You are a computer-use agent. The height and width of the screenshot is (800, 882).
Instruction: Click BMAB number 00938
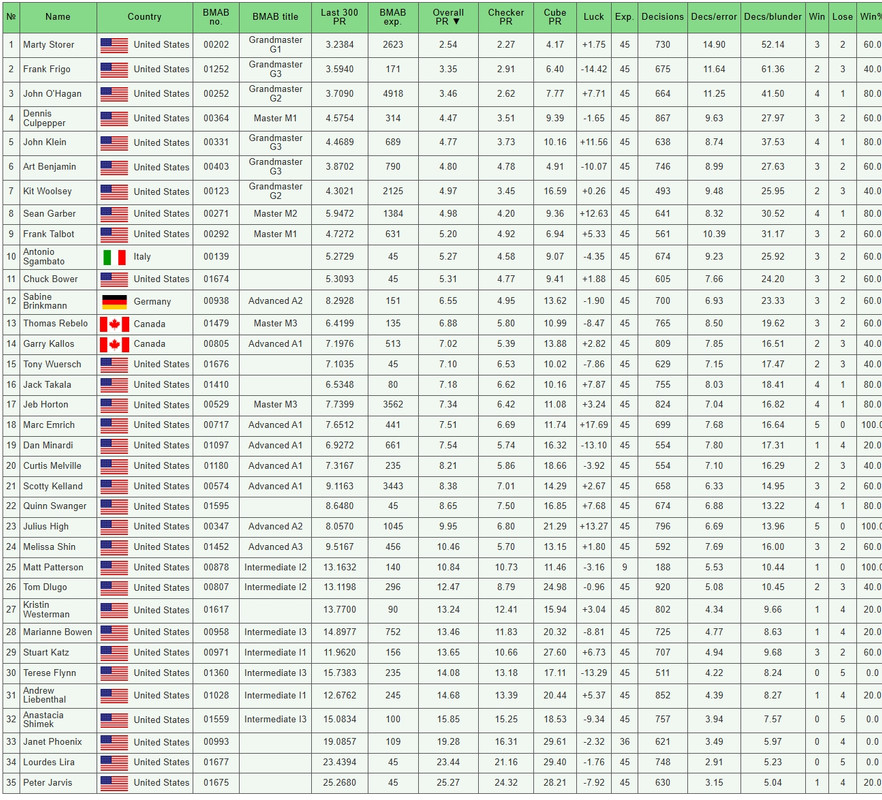tap(216, 301)
